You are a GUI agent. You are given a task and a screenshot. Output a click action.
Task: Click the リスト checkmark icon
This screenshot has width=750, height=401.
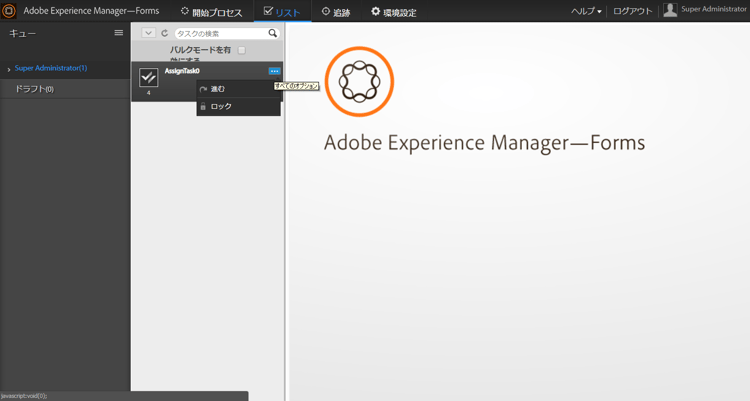[x=268, y=11]
